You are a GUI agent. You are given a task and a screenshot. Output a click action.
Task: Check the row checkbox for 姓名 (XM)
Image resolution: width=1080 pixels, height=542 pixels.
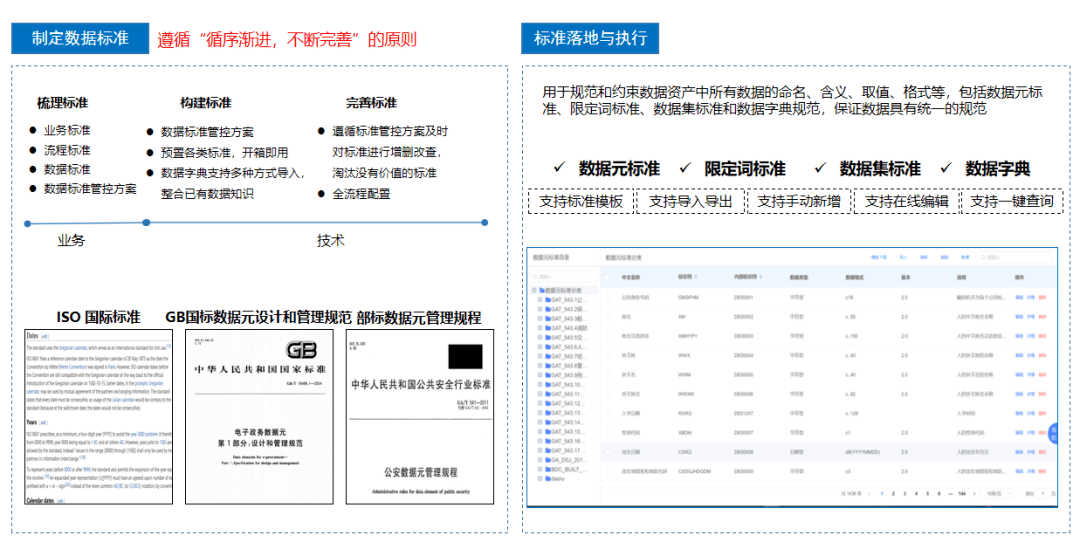click(609, 316)
